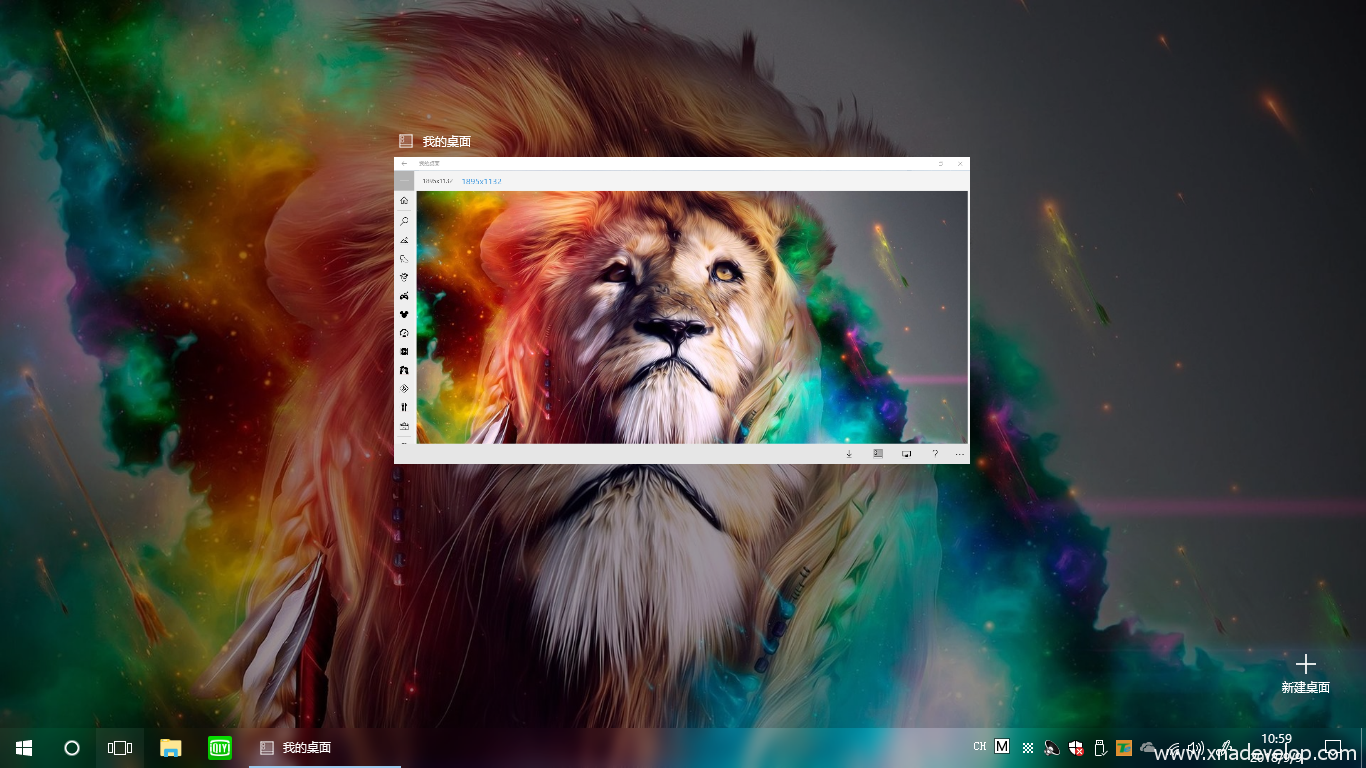Viewport: 1366px width, 768px height.
Task: Toggle the M input method mode icon
Action: pos(1002,747)
